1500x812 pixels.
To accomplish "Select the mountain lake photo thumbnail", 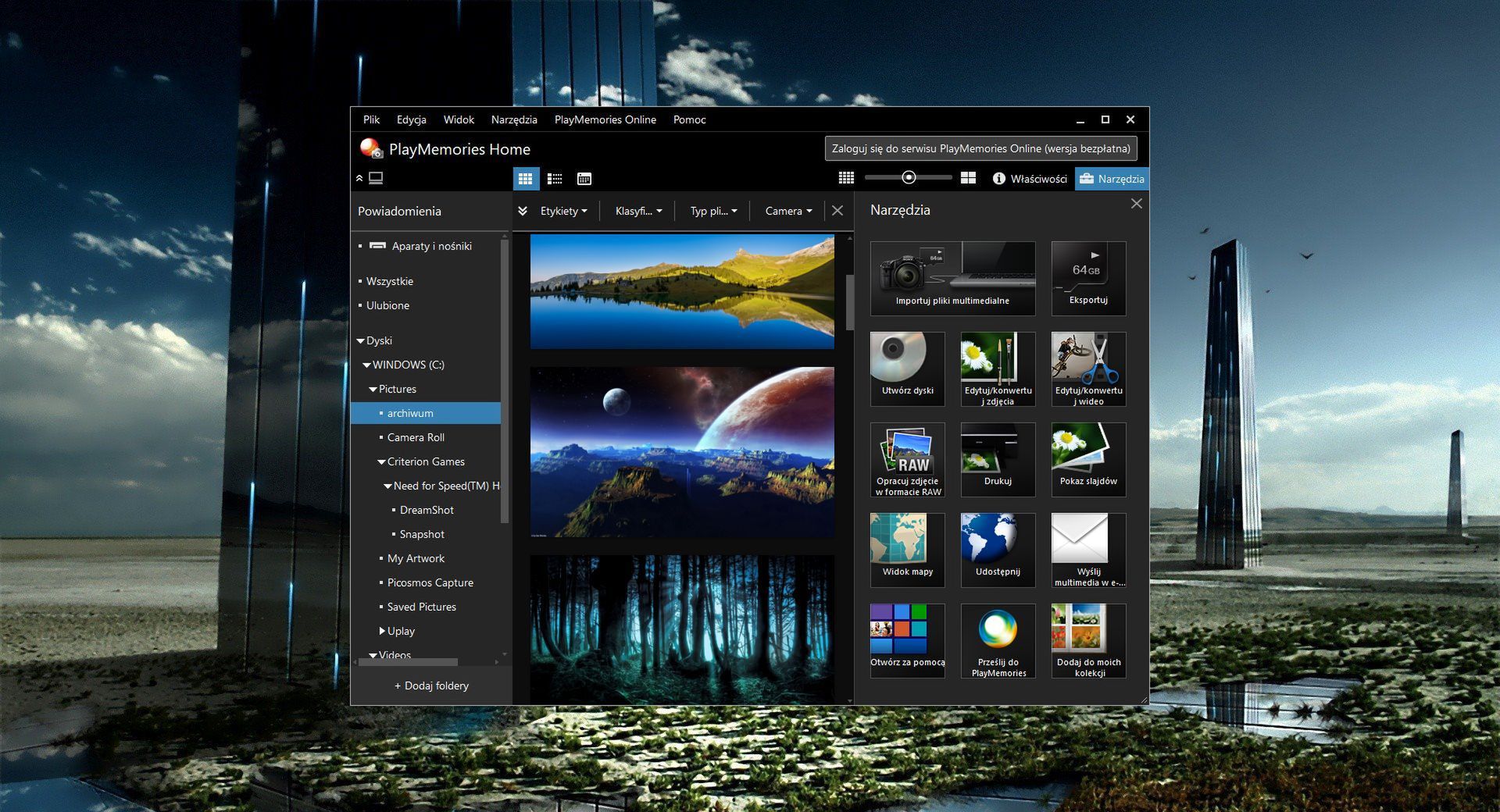I will [x=682, y=291].
